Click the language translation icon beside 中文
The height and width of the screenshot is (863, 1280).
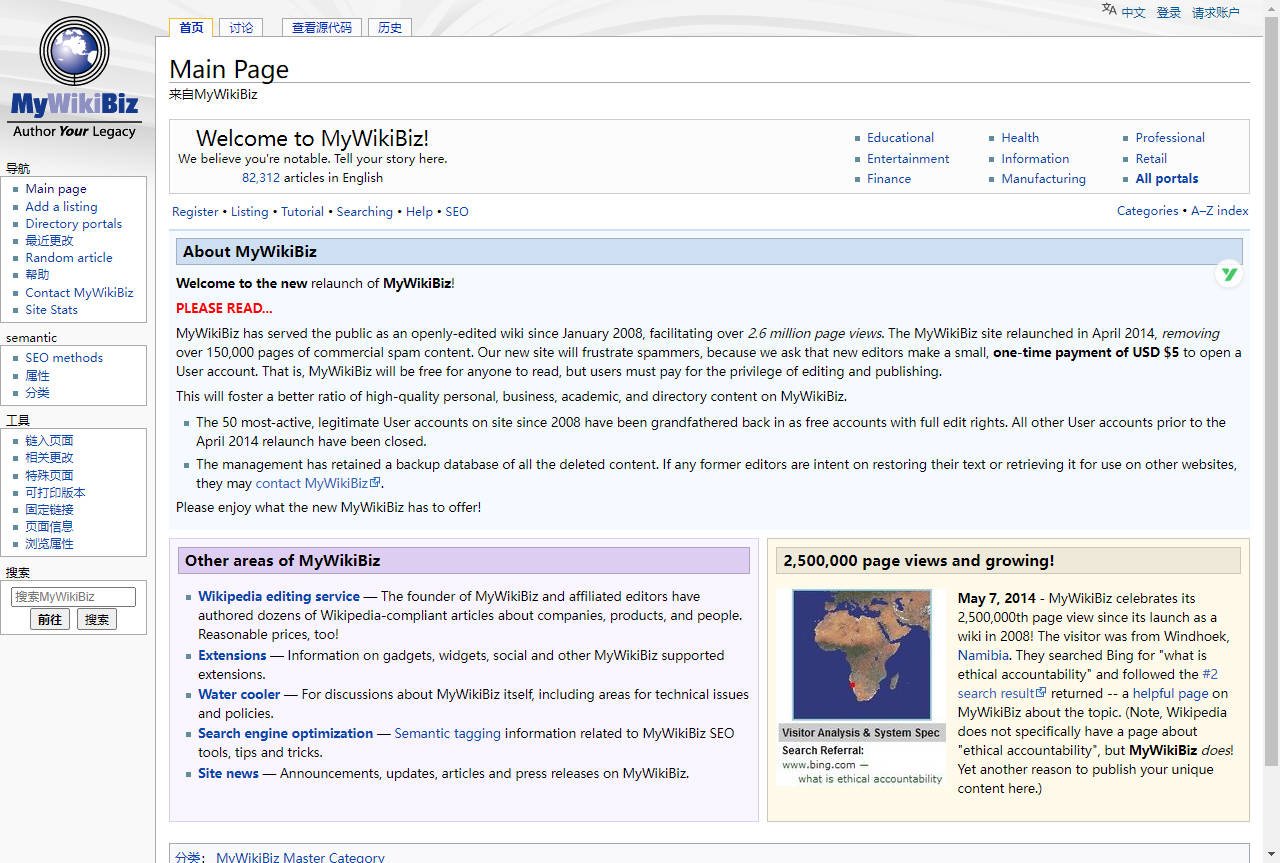[x=1108, y=10]
